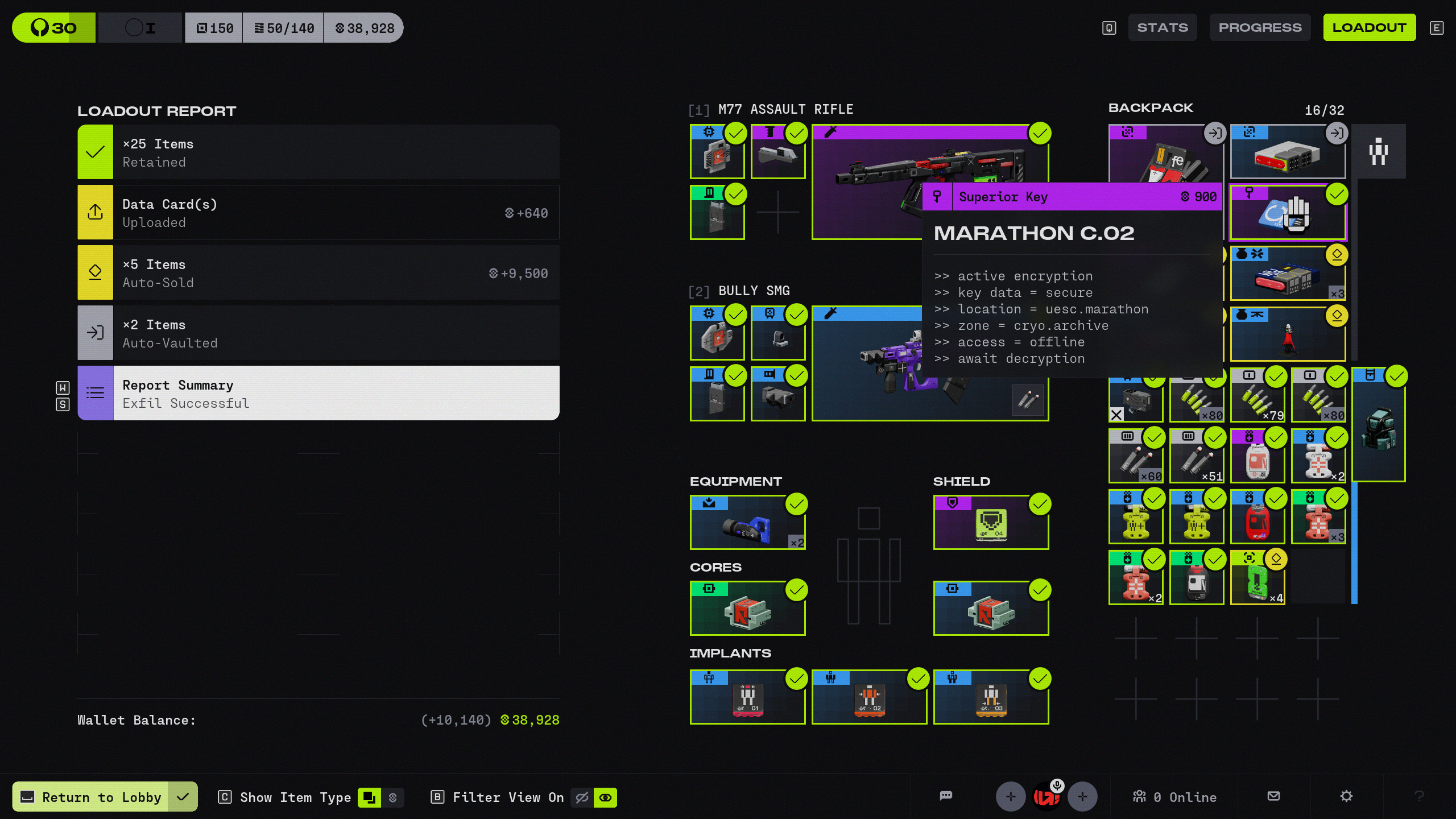Click the help question mark icon
The image size is (1456, 819).
[1419, 796]
